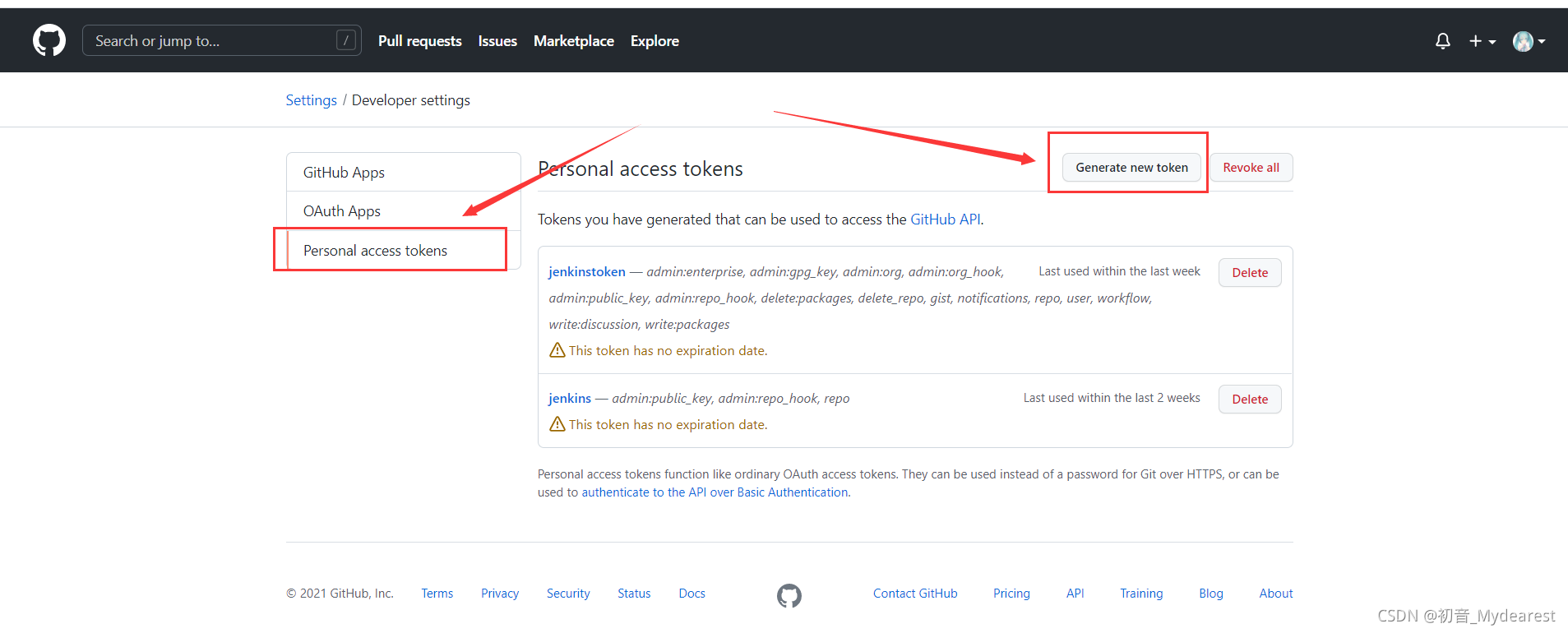Open Pull requests in the header

pyautogui.click(x=420, y=41)
